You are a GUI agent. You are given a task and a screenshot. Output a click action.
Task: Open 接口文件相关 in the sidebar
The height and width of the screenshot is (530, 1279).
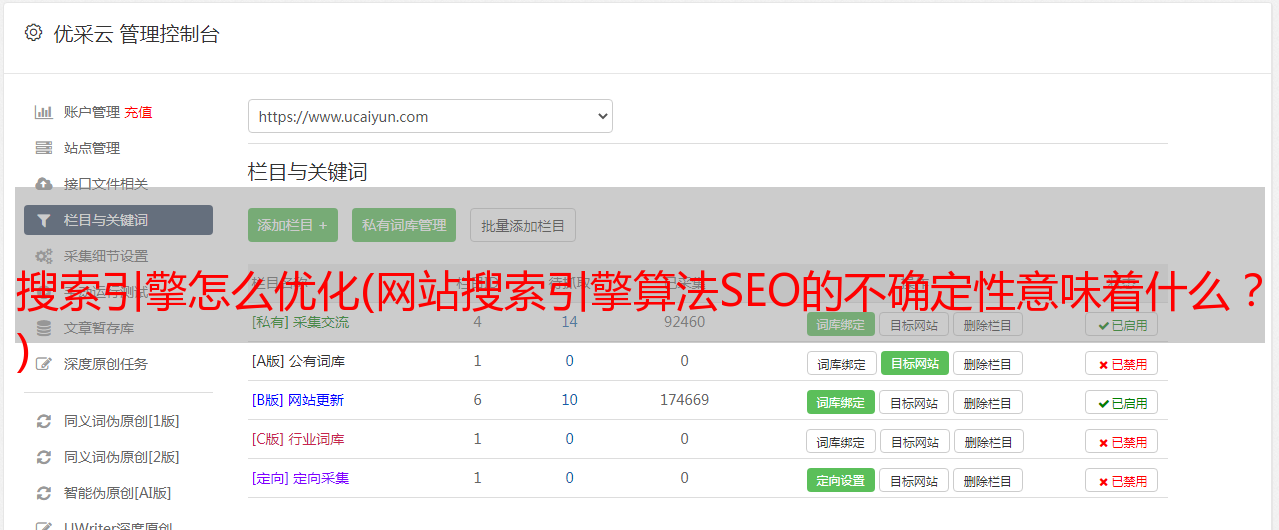click(x=106, y=184)
